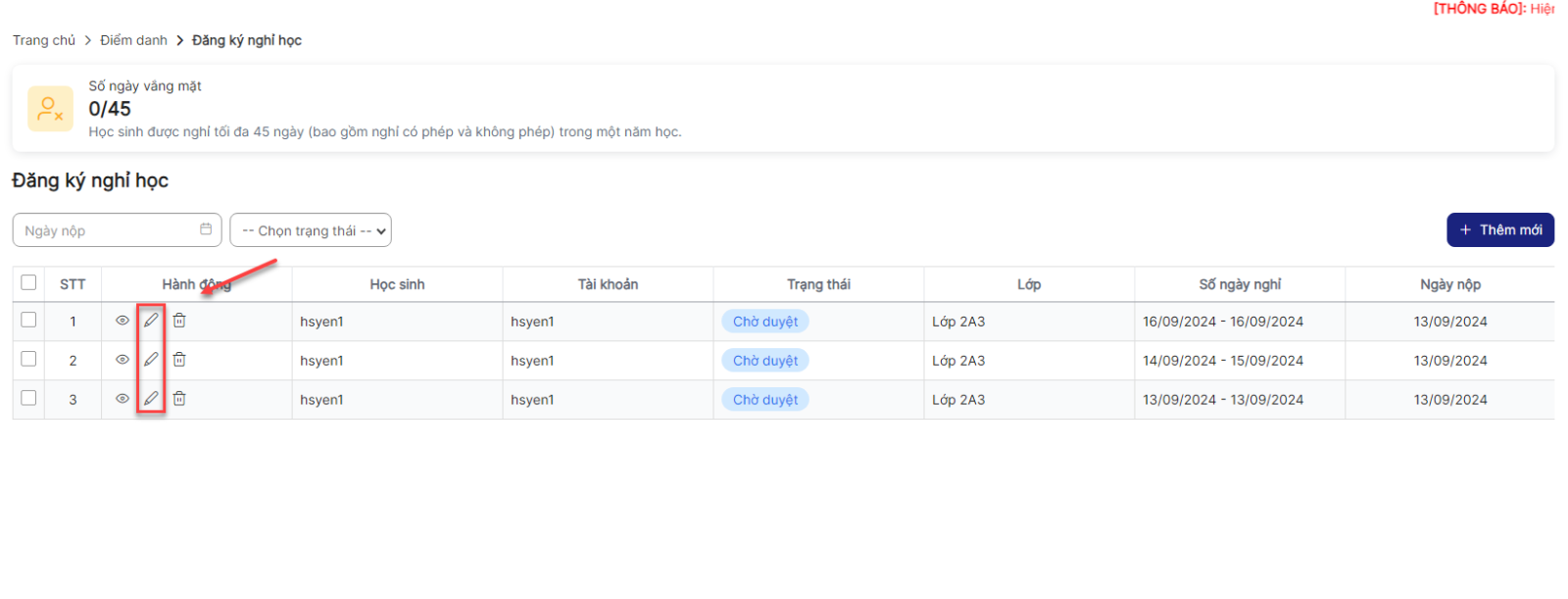Tick the checkbox for row 3

(28, 398)
